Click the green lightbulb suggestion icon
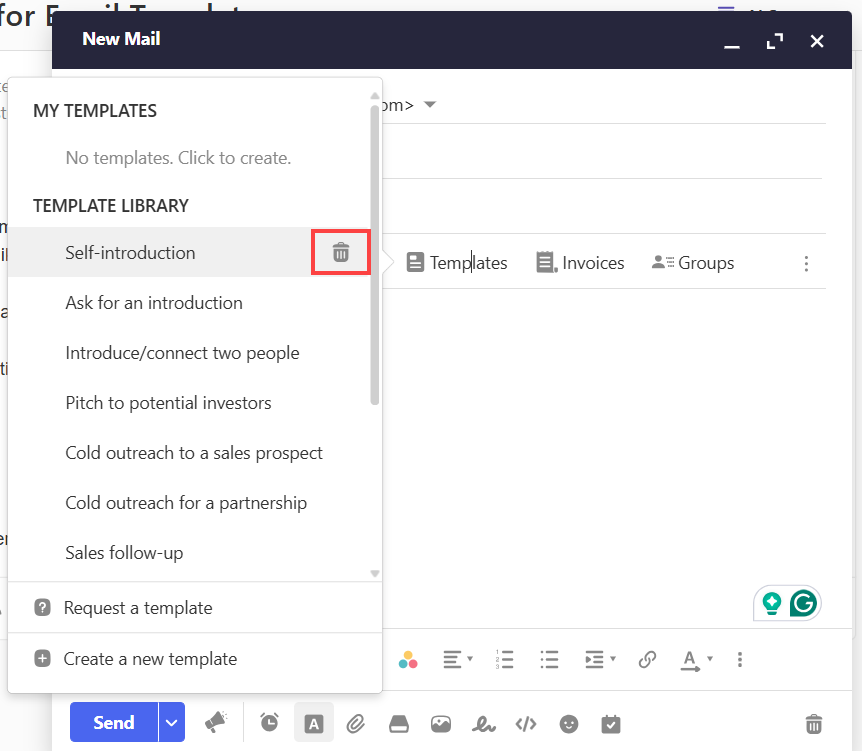862x751 pixels. [772, 603]
